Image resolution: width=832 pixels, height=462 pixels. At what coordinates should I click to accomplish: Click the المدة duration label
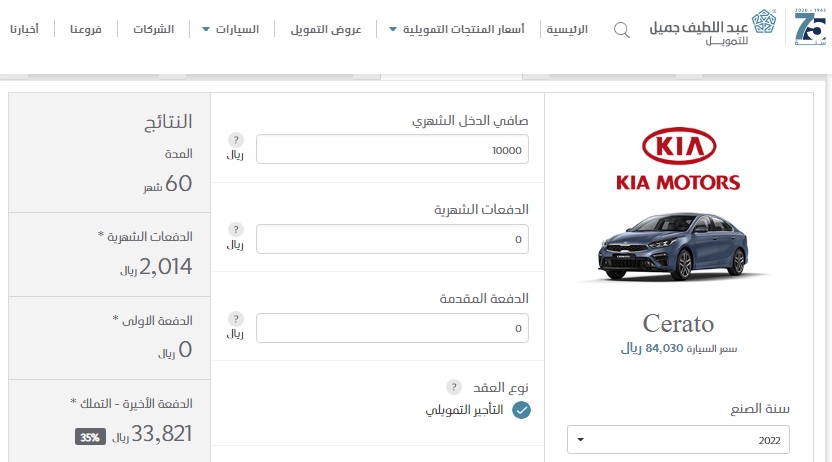click(x=178, y=154)
